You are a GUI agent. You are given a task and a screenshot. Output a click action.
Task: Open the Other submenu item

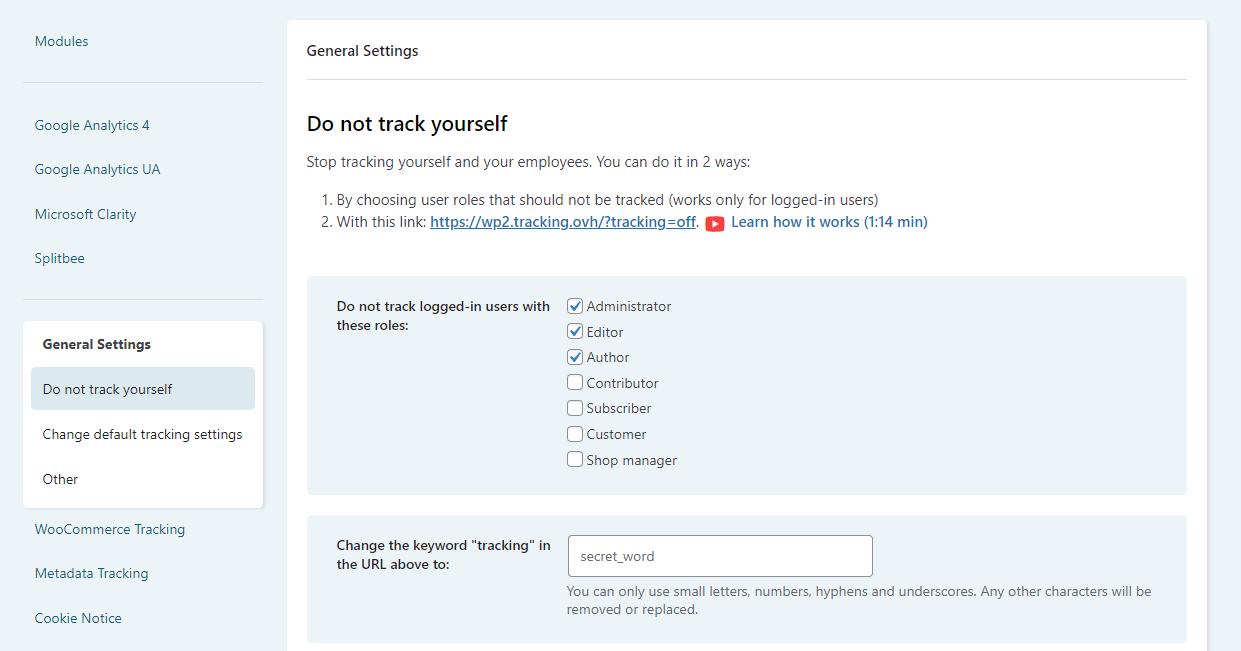click(60, 479)
